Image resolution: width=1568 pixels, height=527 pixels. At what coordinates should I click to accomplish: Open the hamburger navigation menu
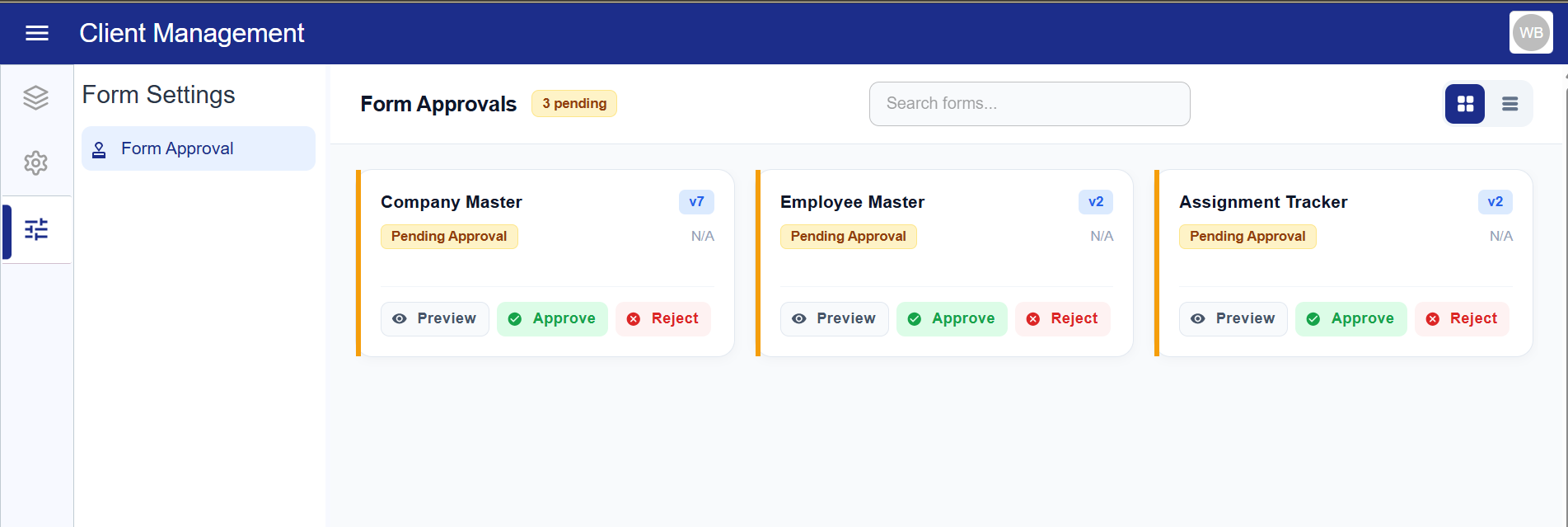[37, 33]
